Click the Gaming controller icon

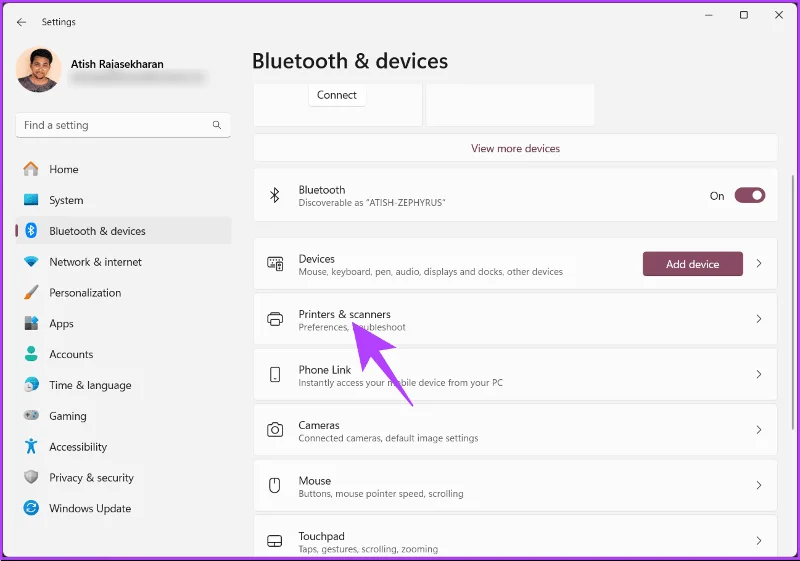[x=31, y=415]
